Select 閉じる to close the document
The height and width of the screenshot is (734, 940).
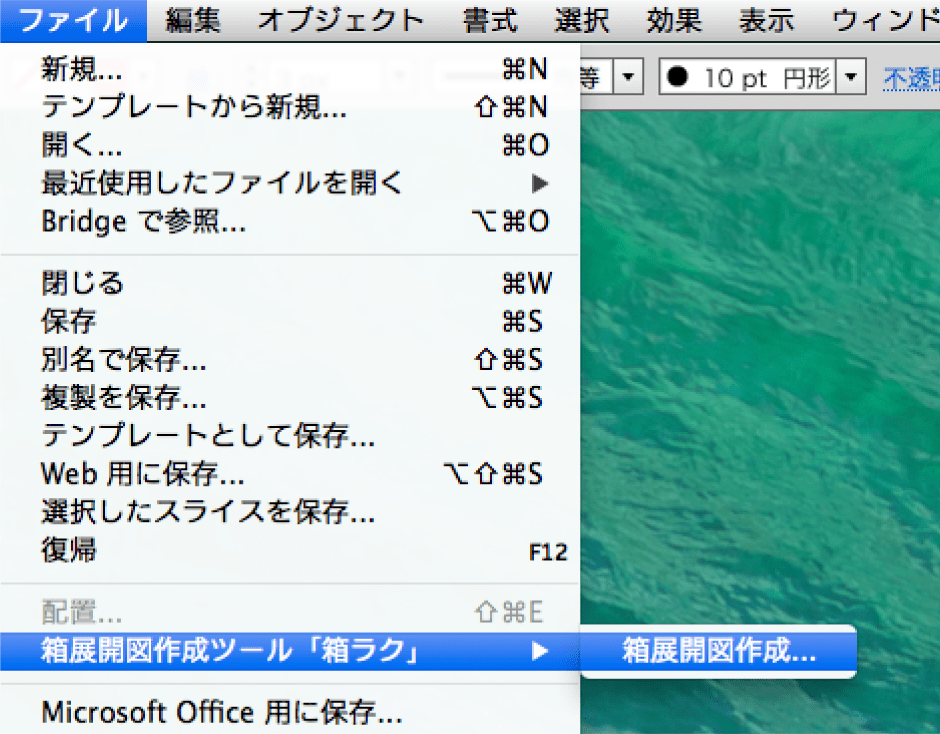click(83, 283)
